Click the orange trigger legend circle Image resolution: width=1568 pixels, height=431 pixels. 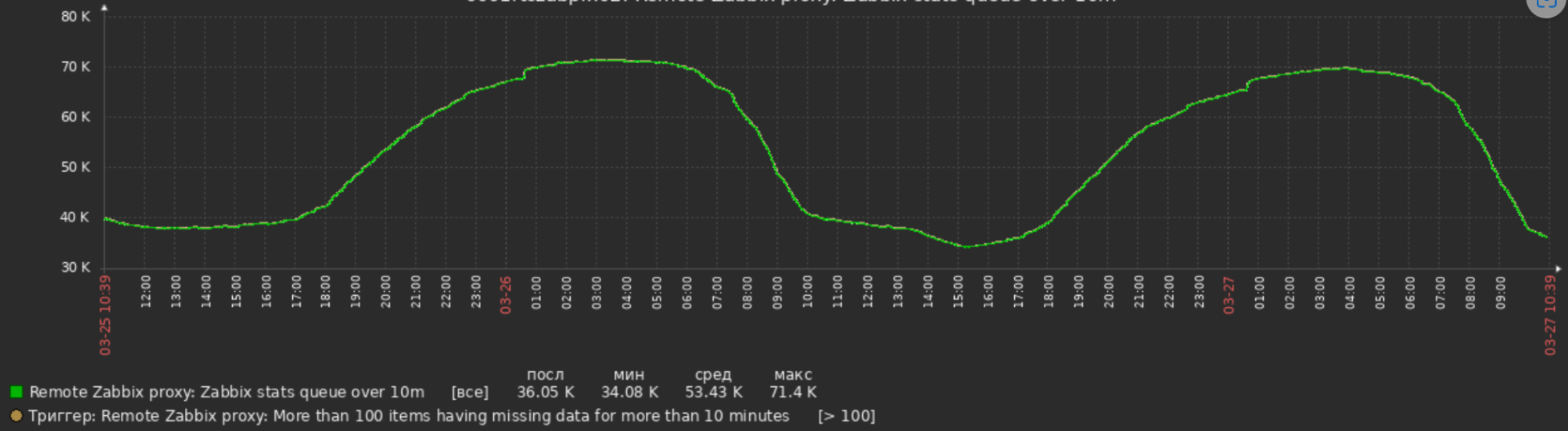[16, 416]
